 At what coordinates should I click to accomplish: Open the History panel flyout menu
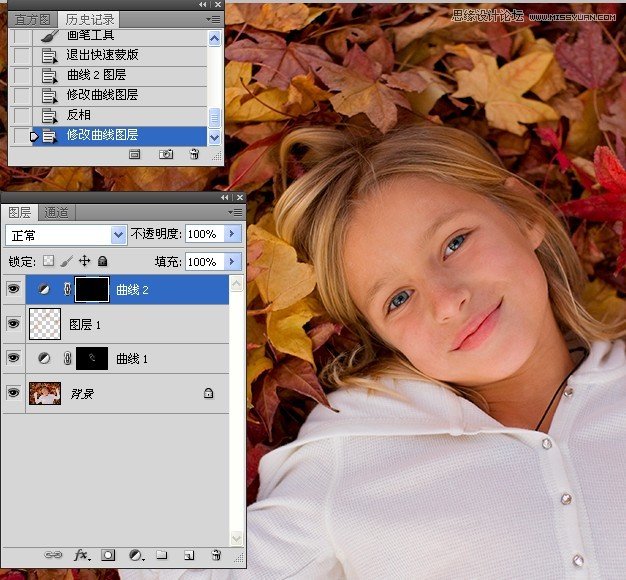(213, 19)
